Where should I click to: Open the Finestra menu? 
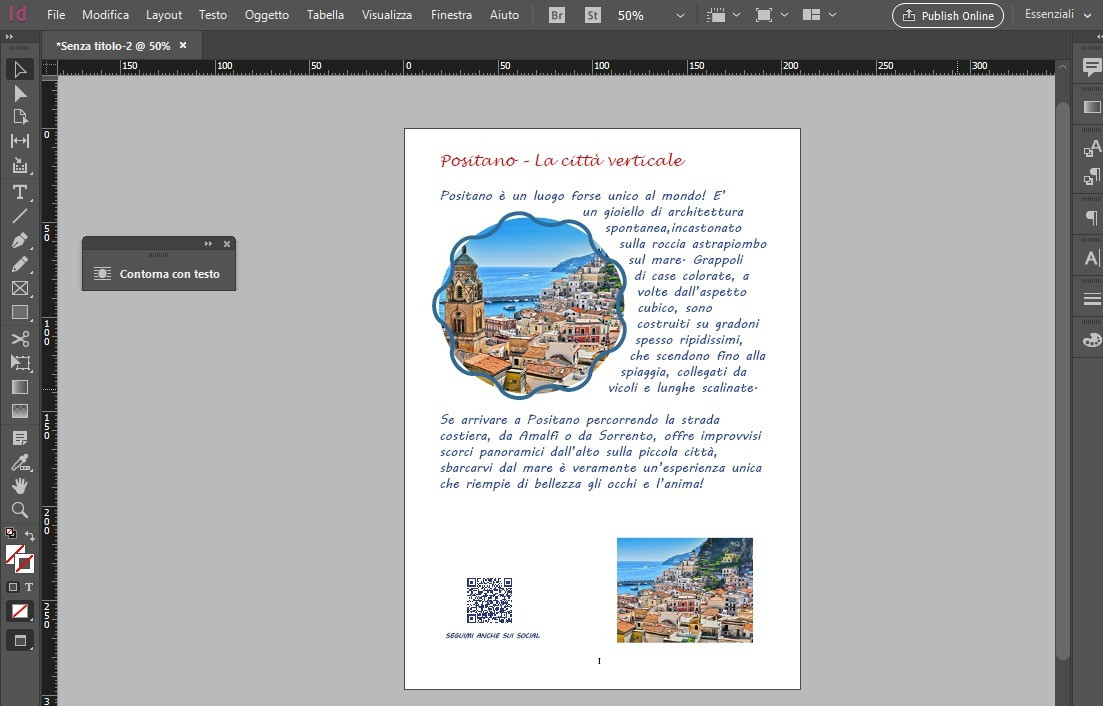(451, 15)
